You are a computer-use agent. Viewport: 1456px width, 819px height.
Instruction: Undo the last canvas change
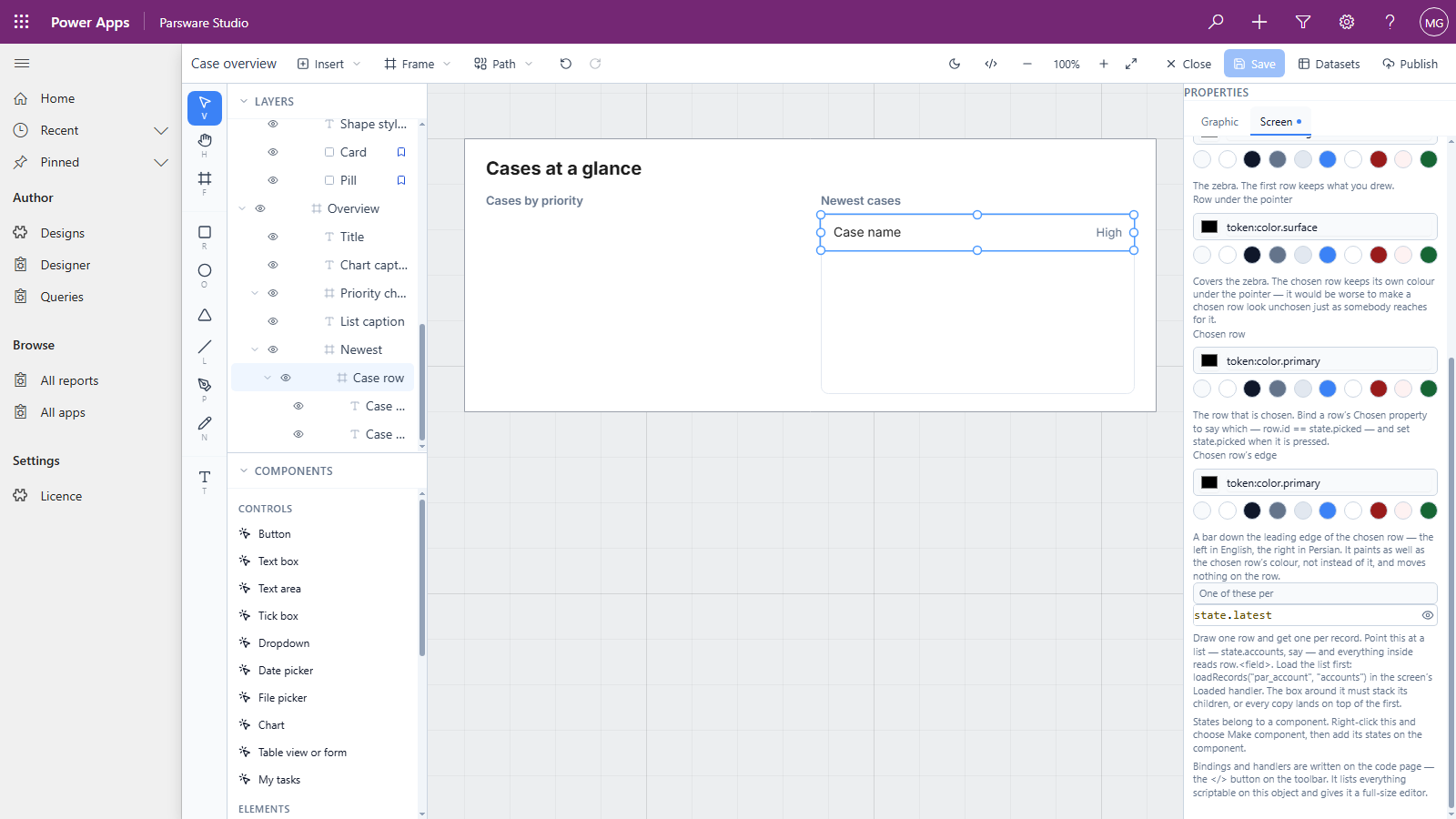566,64
